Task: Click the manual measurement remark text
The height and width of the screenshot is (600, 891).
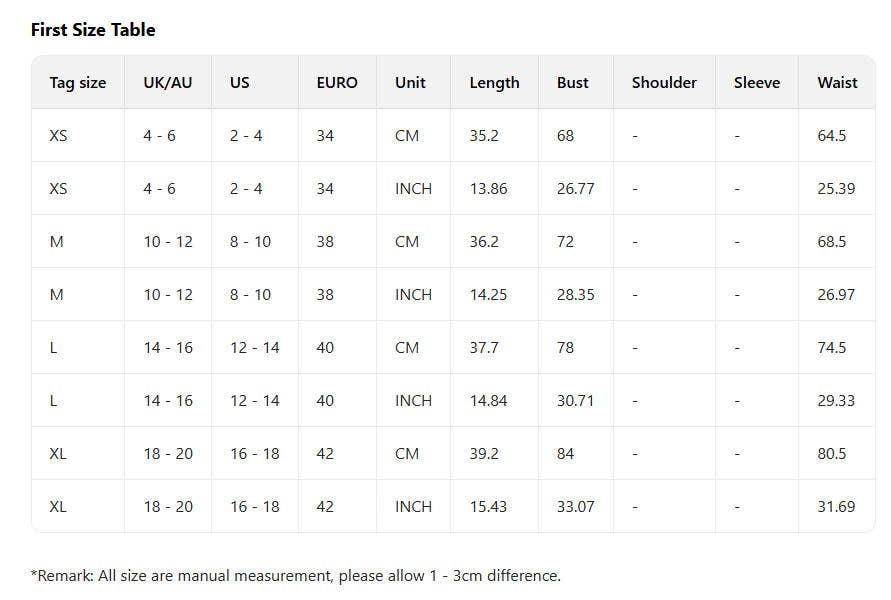Action: [296, 575]
